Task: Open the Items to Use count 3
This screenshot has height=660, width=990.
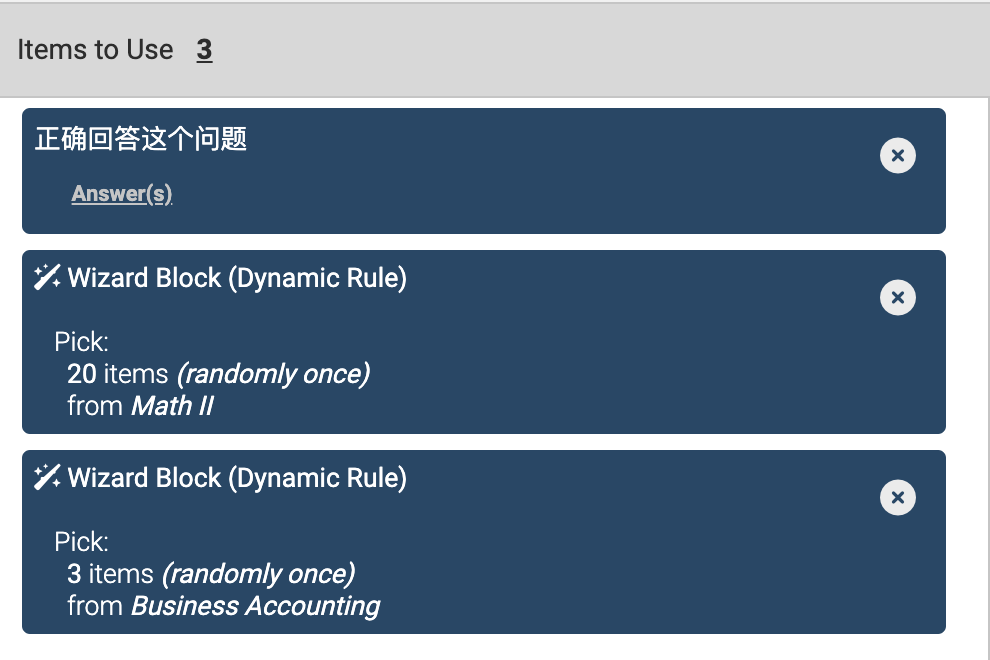Action: click(204, 50)
